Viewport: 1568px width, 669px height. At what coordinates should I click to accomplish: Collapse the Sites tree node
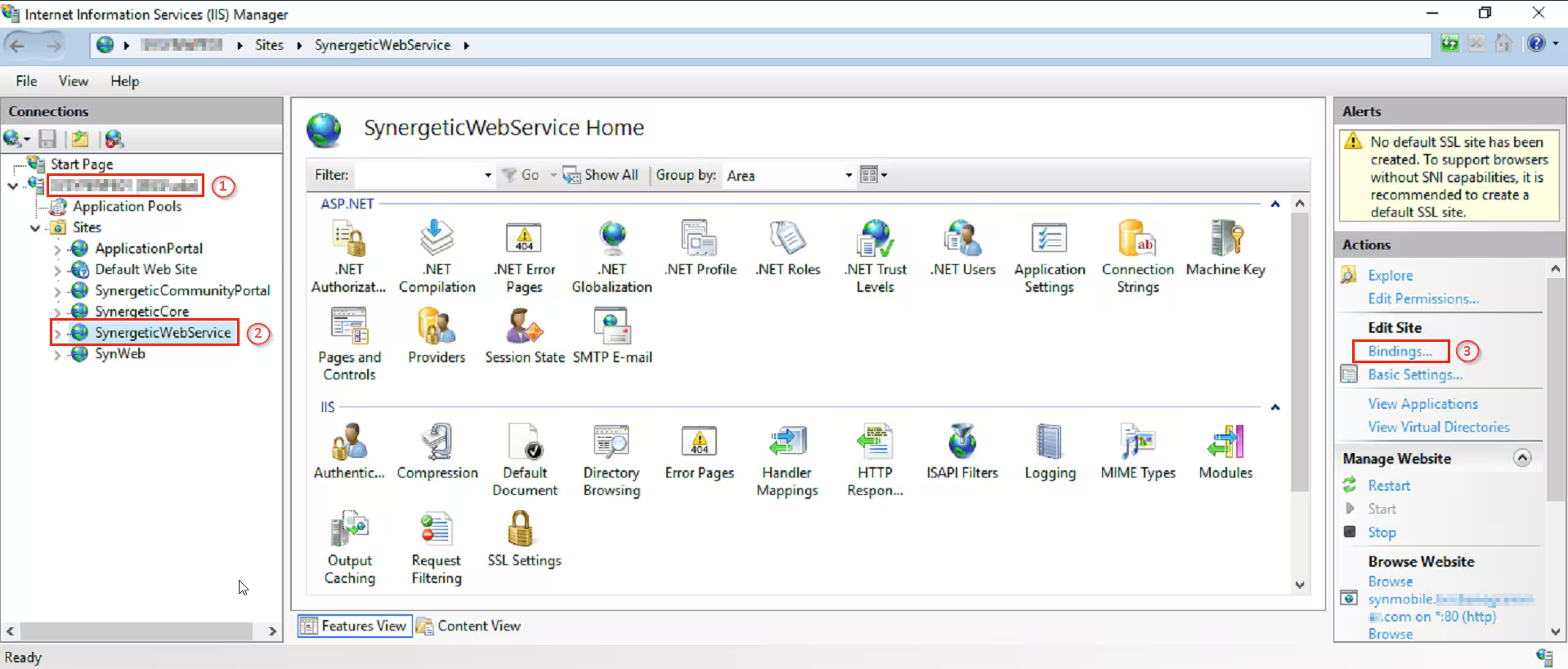(35, 228)
